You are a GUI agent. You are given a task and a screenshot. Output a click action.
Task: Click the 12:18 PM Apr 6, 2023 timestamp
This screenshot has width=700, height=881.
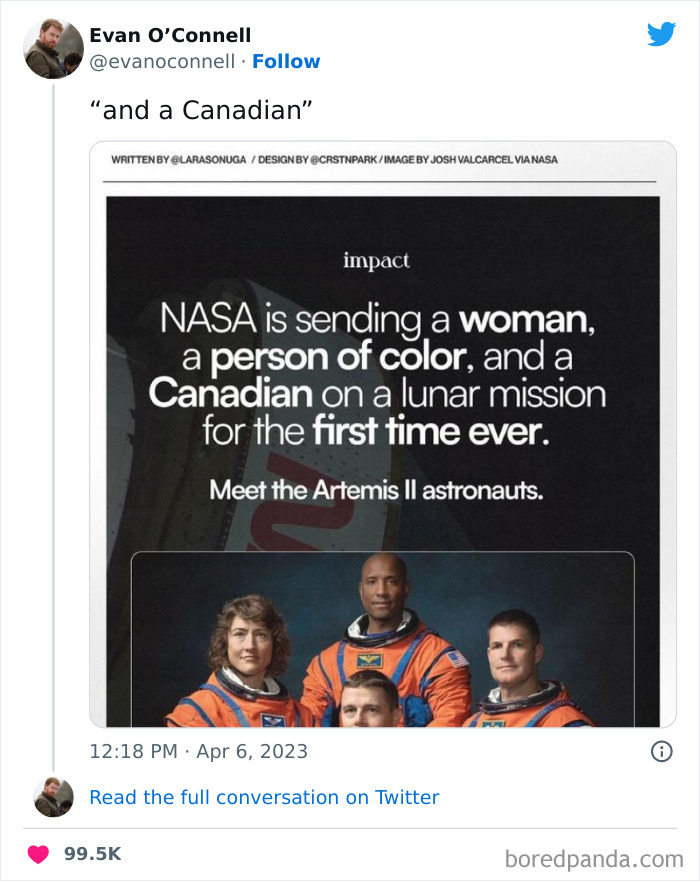(198, 751)
